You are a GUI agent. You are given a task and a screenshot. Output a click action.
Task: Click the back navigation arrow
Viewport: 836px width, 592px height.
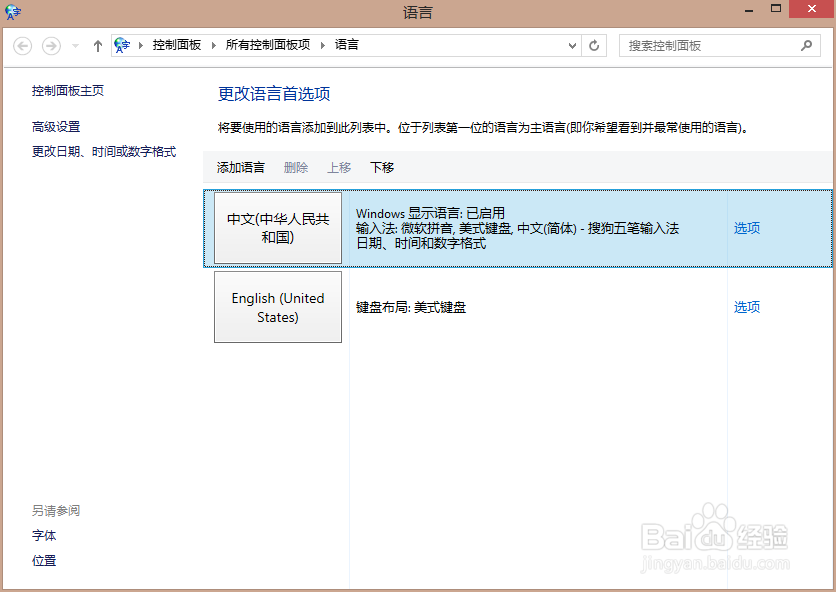pyautogui.click(x=22, y=45)
